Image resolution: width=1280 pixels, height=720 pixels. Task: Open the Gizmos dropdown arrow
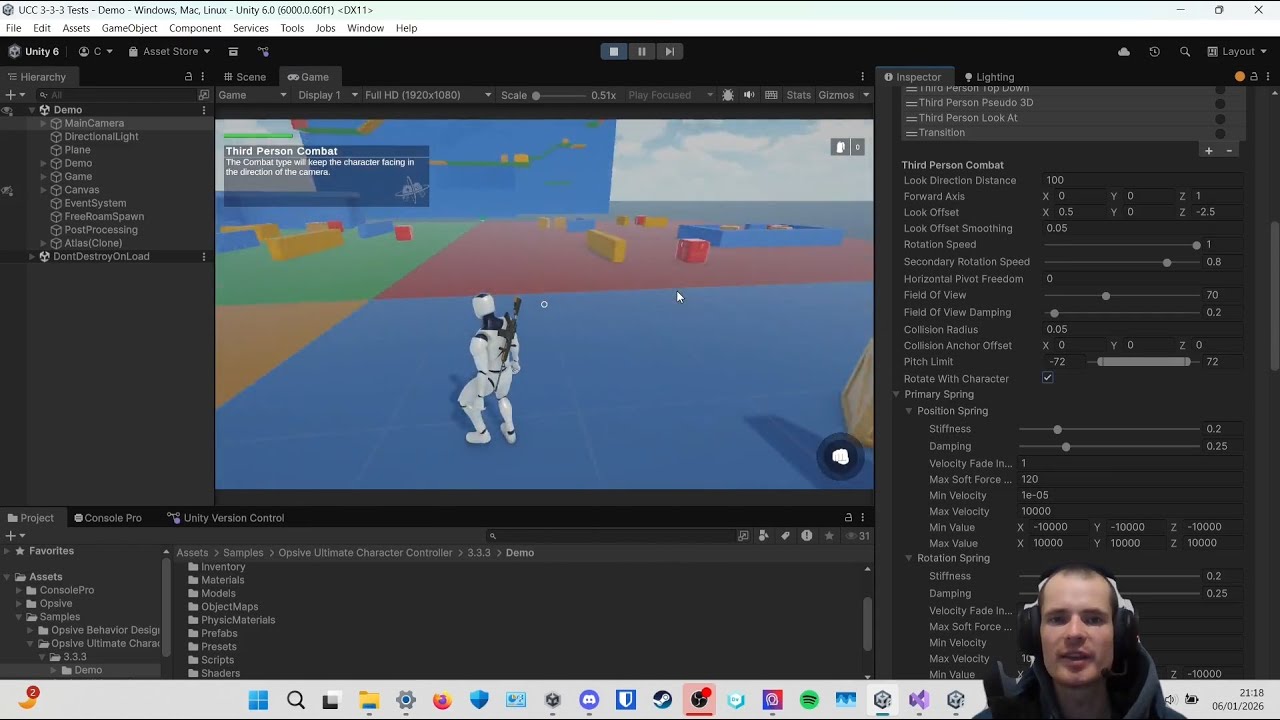[866, 95]
